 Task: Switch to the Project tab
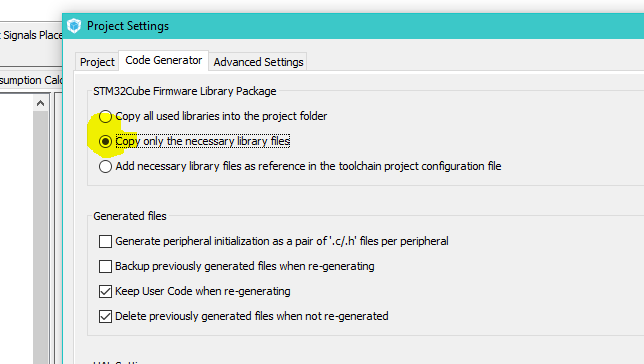(97, 62)
